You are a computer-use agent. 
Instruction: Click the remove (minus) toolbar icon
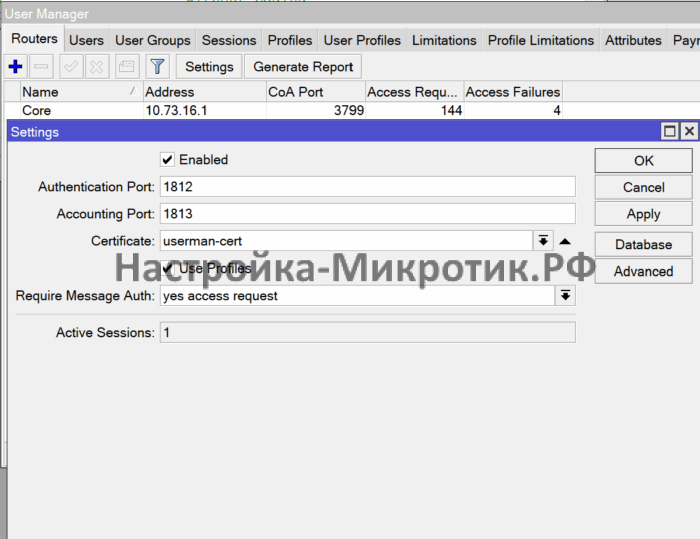tap(42, 67)
